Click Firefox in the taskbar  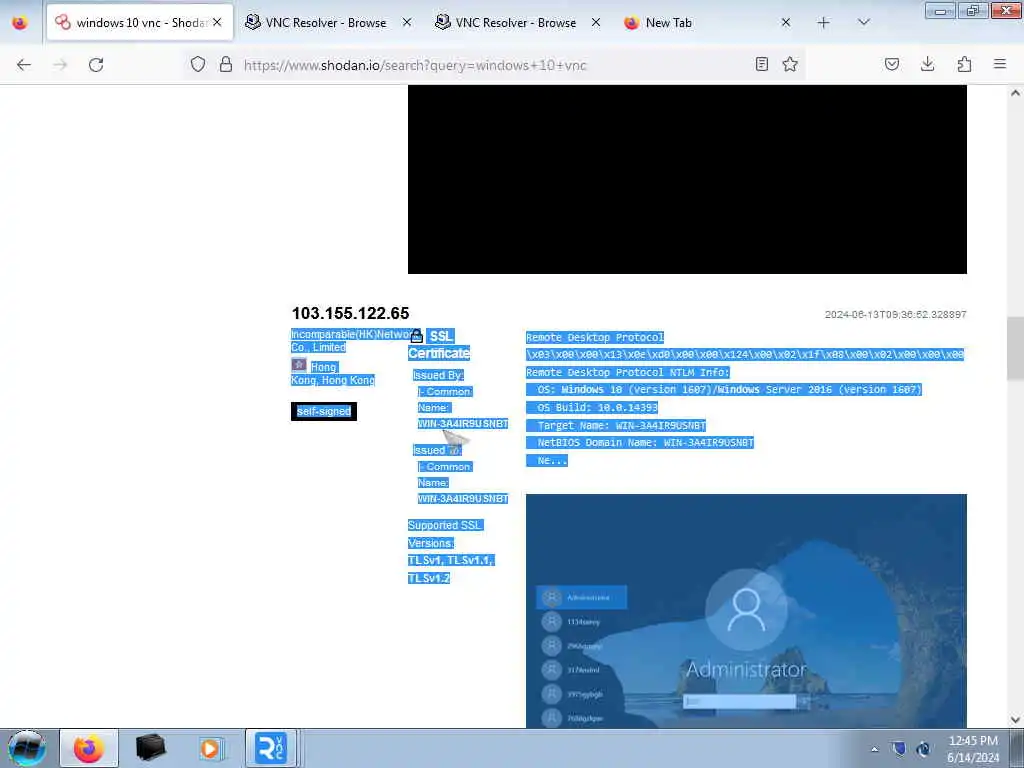(x=89, y=748)
